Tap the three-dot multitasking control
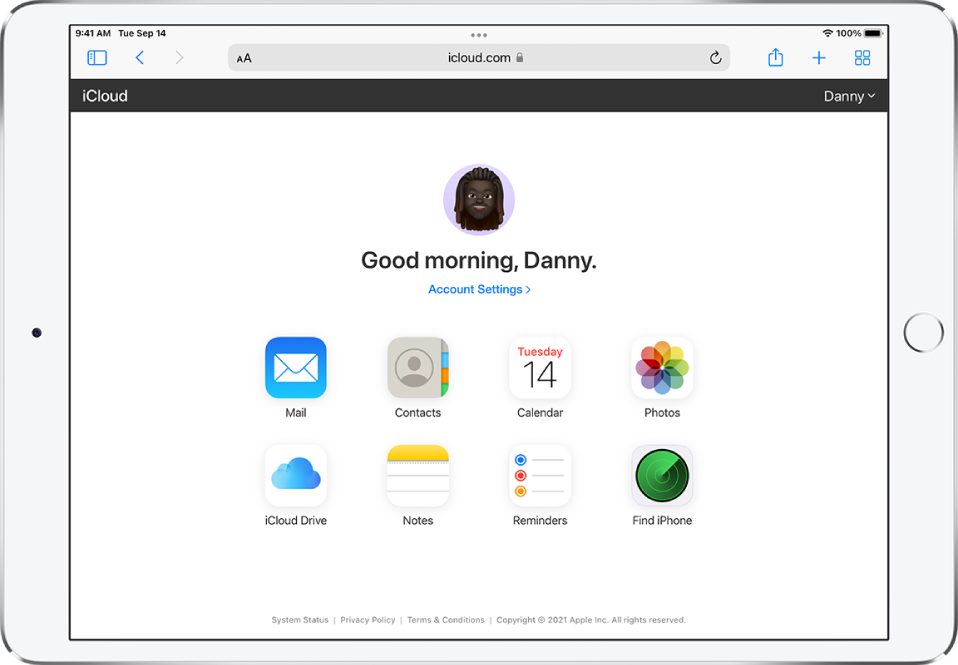This screenshot has height=665, width=958. pyautogui.click(x=479, y=35)
